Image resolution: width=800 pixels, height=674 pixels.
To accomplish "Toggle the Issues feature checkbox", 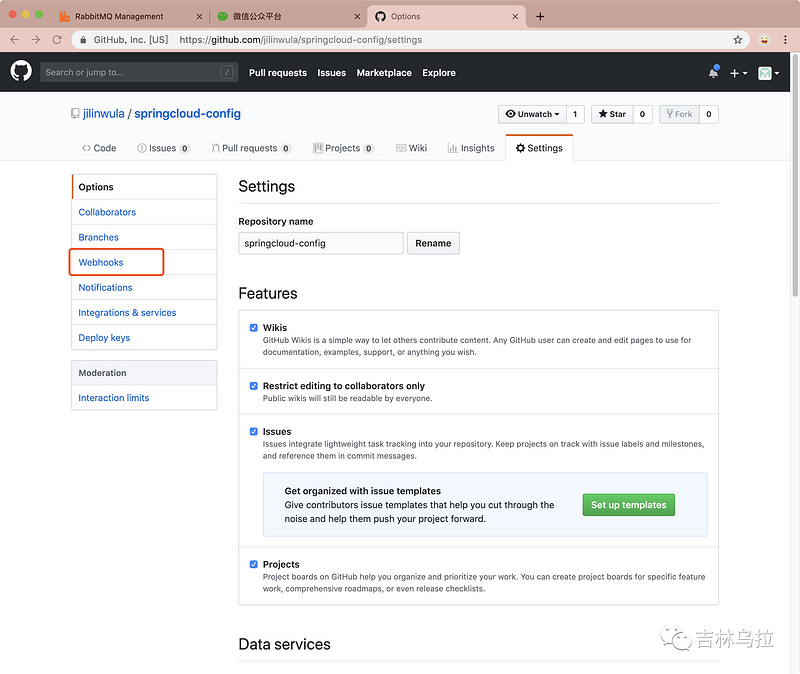I will point(254,431).
